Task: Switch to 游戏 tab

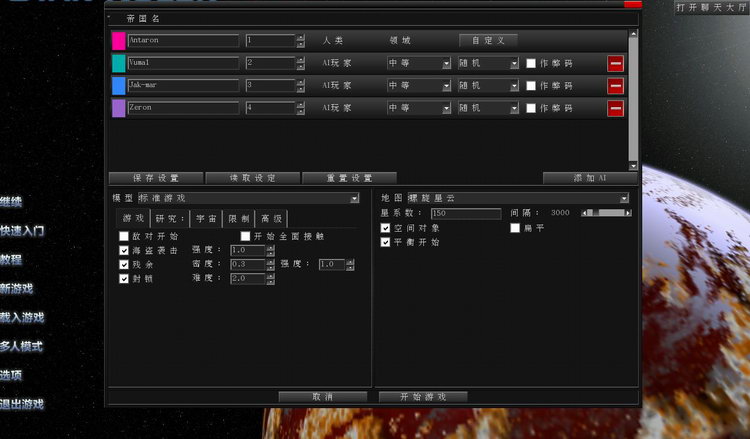Action: (133, 219)
